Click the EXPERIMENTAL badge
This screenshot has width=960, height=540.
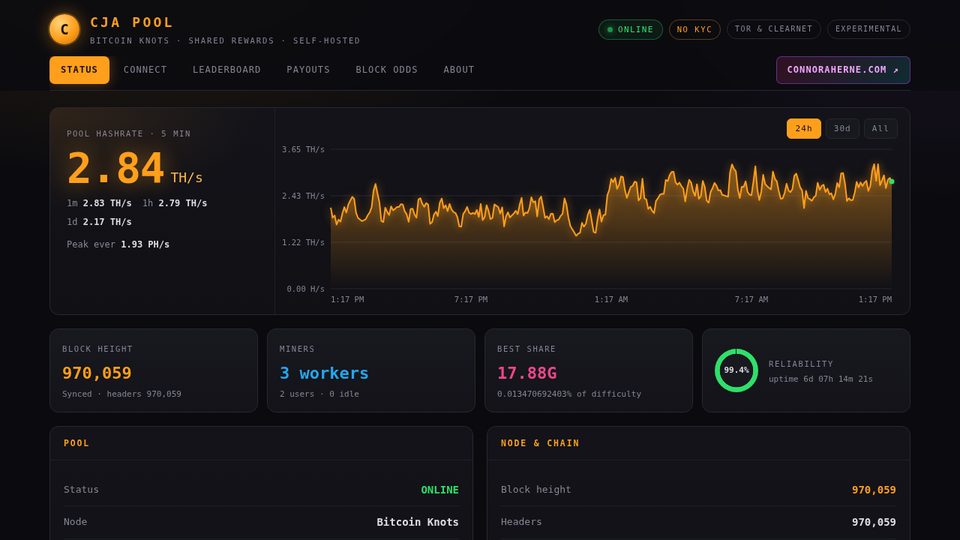(868, 29)
